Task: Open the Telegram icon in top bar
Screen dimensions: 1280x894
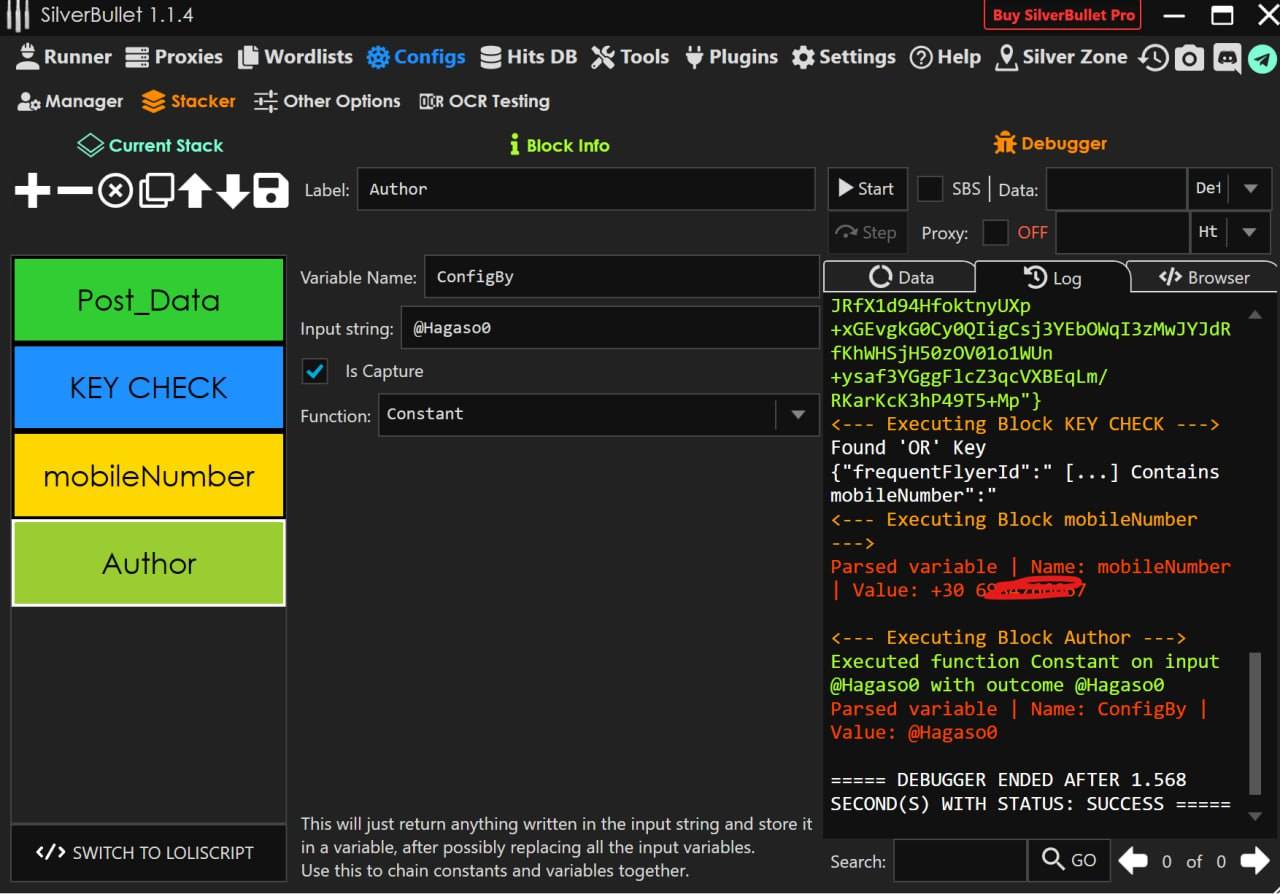Action: [x=1262, y=58]
